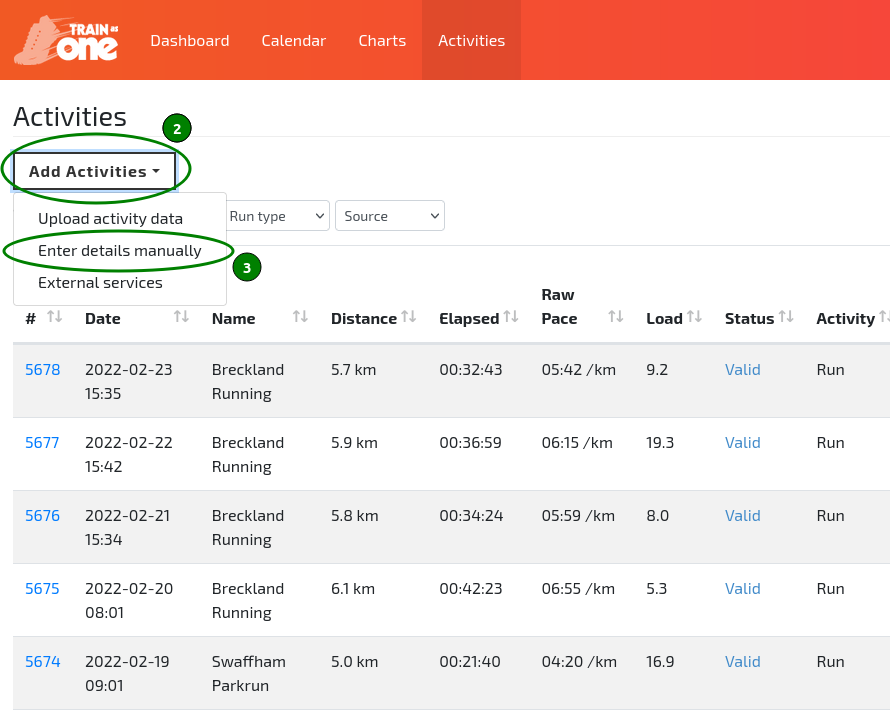Screen dimensions: 890x720
Task: Click the Train as One shoe logo
Action: point(64,40)
